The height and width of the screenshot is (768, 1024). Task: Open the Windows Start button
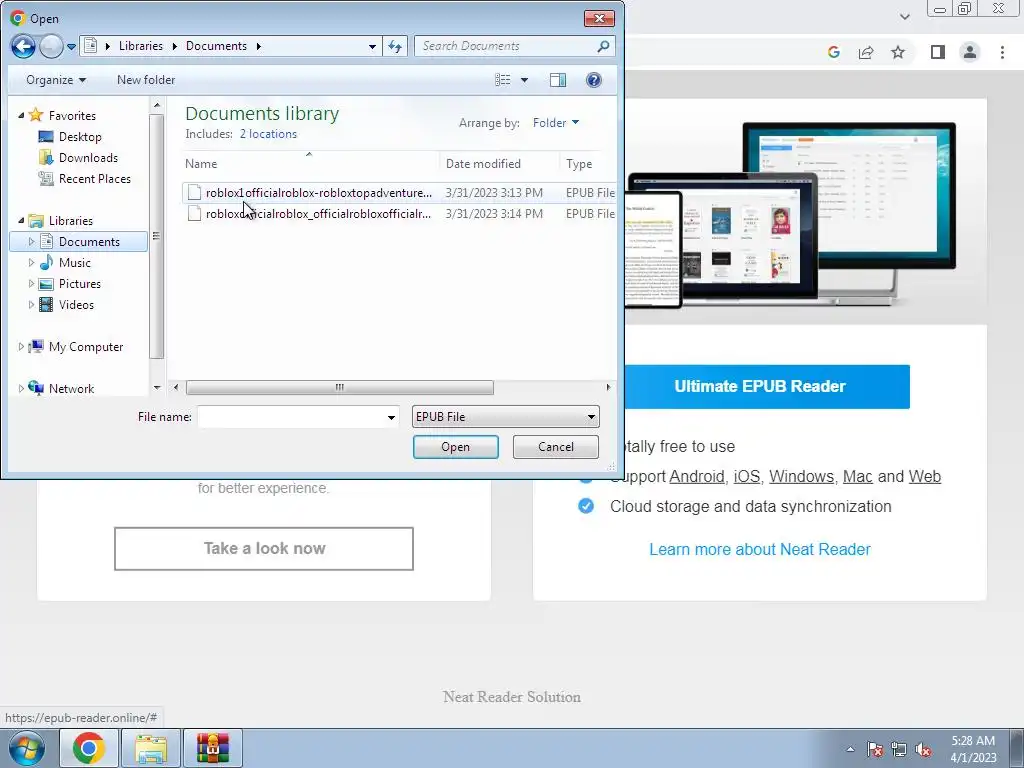[27, 748]
